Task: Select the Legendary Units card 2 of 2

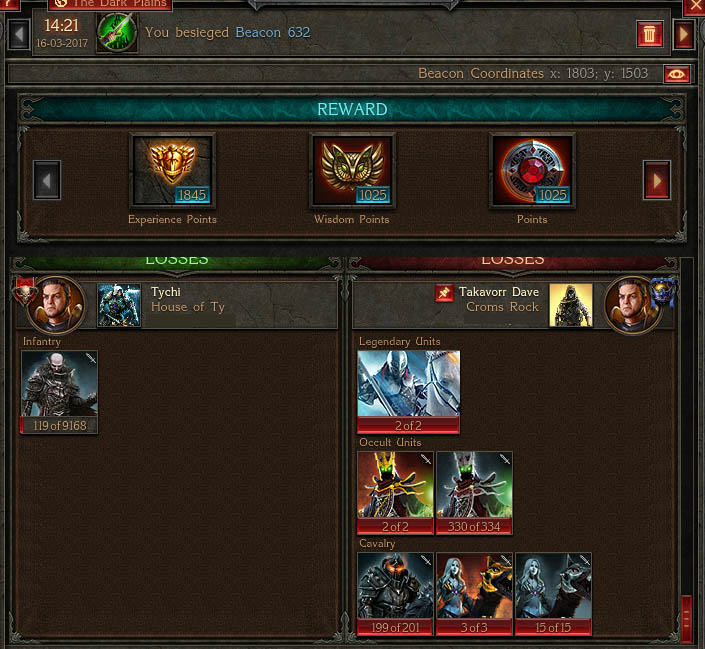Action: click(408, 392)
